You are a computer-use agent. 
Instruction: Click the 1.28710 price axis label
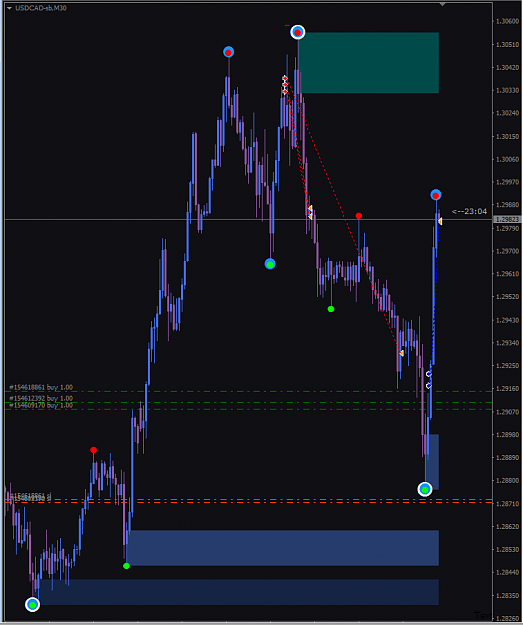pyautogui.click(x=507, y=504)
